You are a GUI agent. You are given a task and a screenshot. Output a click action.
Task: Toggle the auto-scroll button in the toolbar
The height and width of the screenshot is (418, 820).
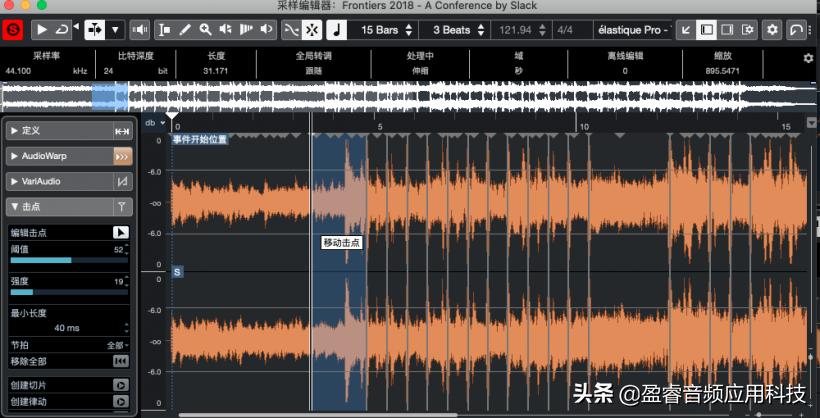(95, 30)
